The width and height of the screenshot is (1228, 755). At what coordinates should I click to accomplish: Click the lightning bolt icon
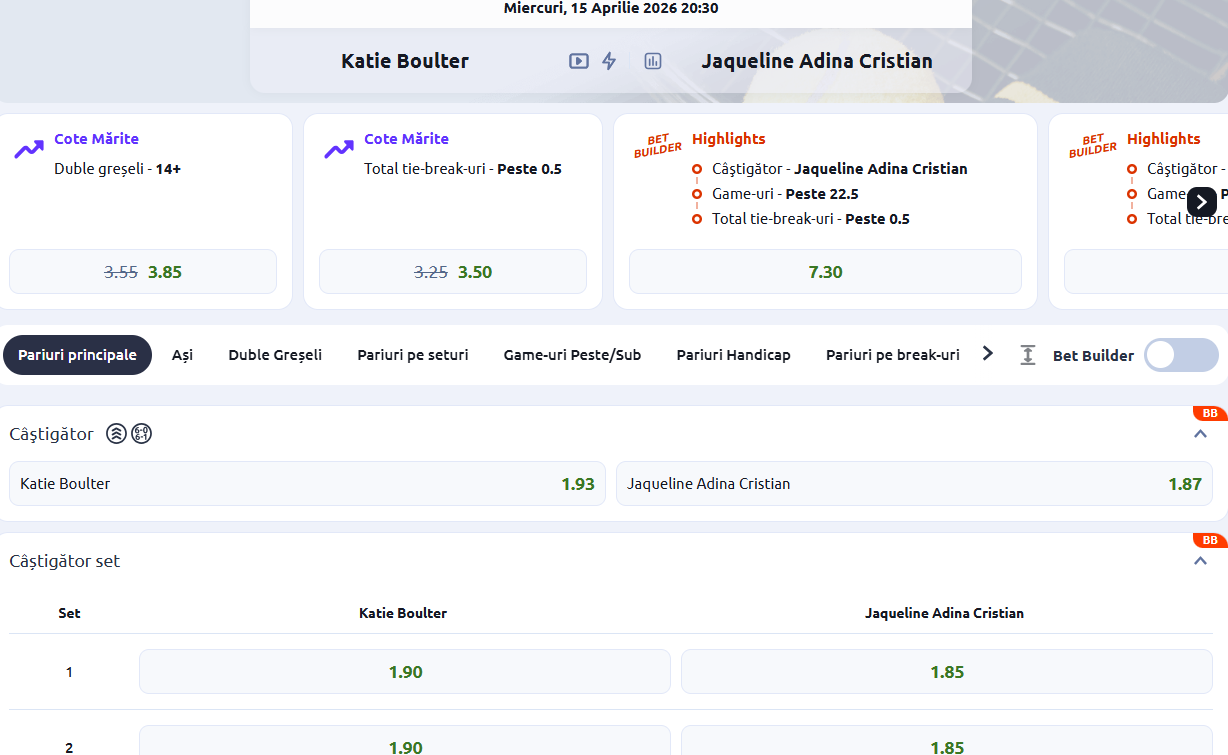click(x=609, y=61)
